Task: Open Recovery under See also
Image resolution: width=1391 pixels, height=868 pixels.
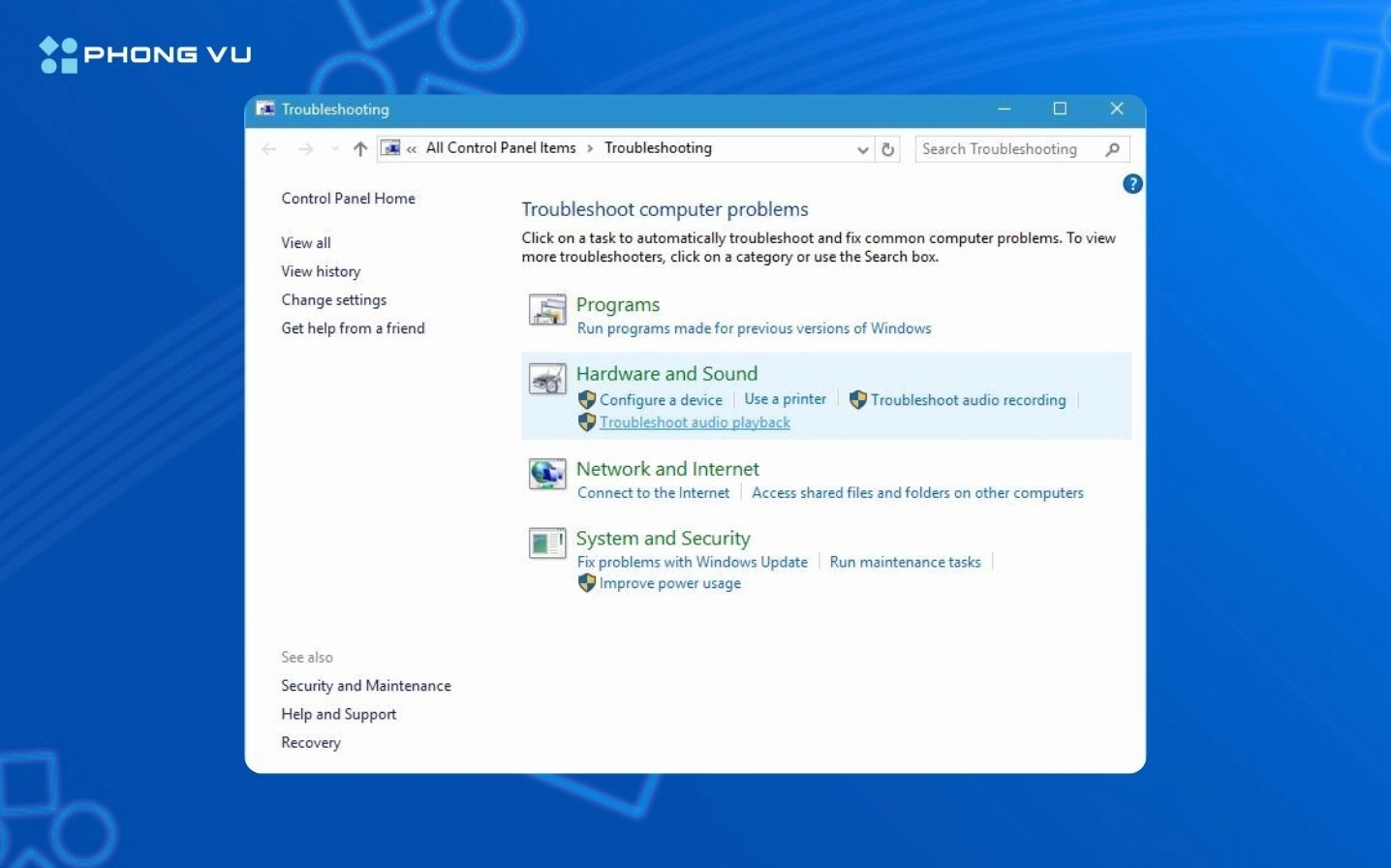Action: (x=311, y=743)
